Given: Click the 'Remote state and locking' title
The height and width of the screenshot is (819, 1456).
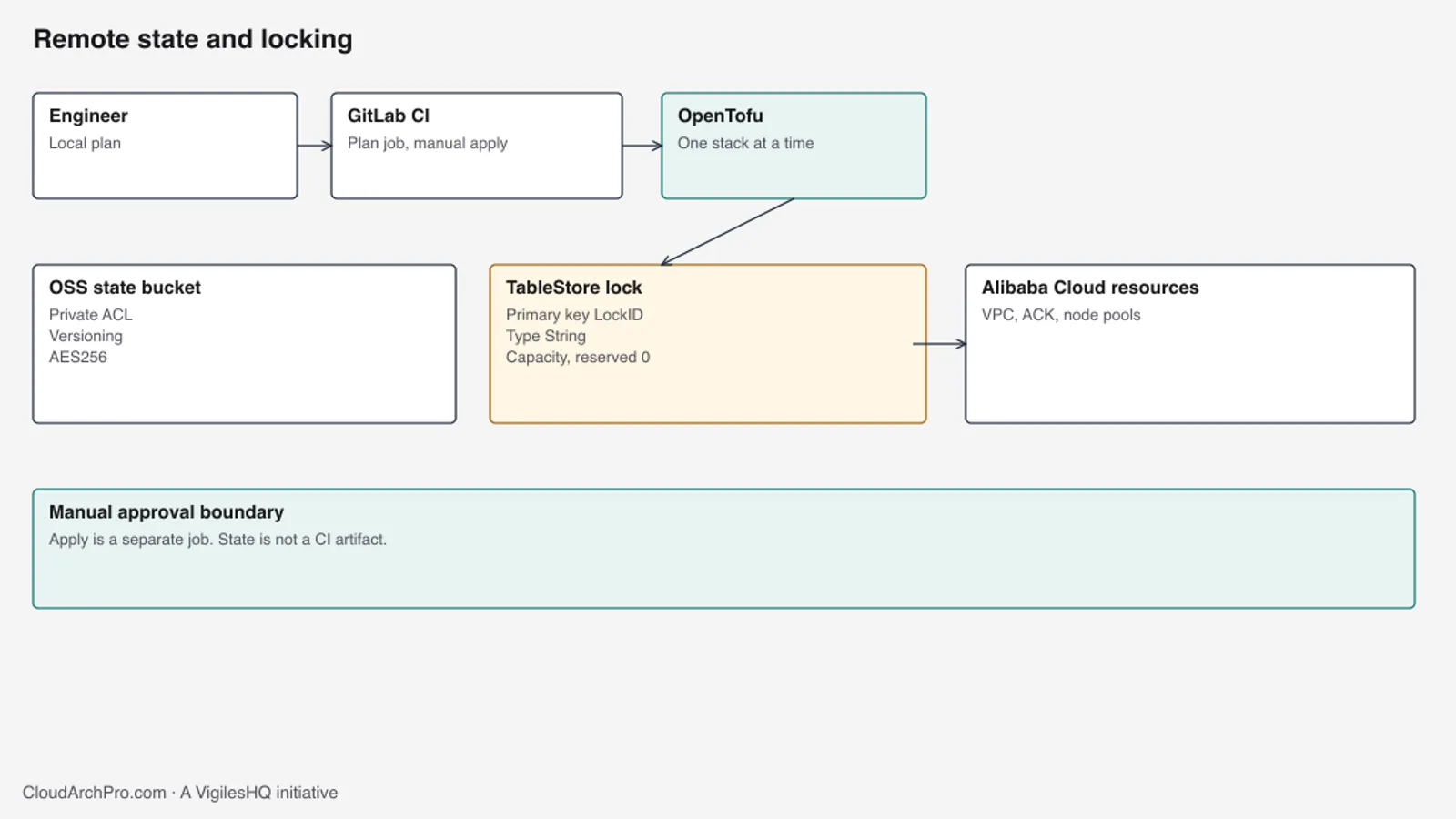Looking at the screenshot, I should (193, 39).
